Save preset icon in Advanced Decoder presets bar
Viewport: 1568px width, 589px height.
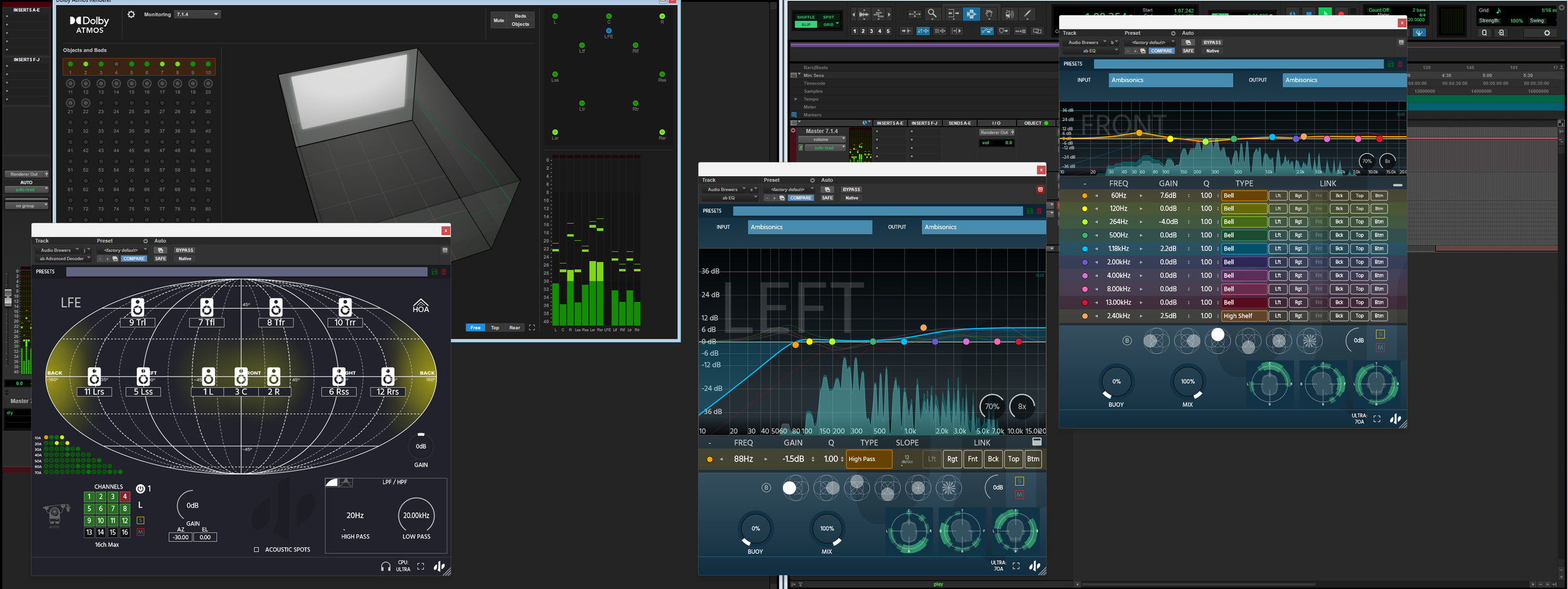pos(433,272)
